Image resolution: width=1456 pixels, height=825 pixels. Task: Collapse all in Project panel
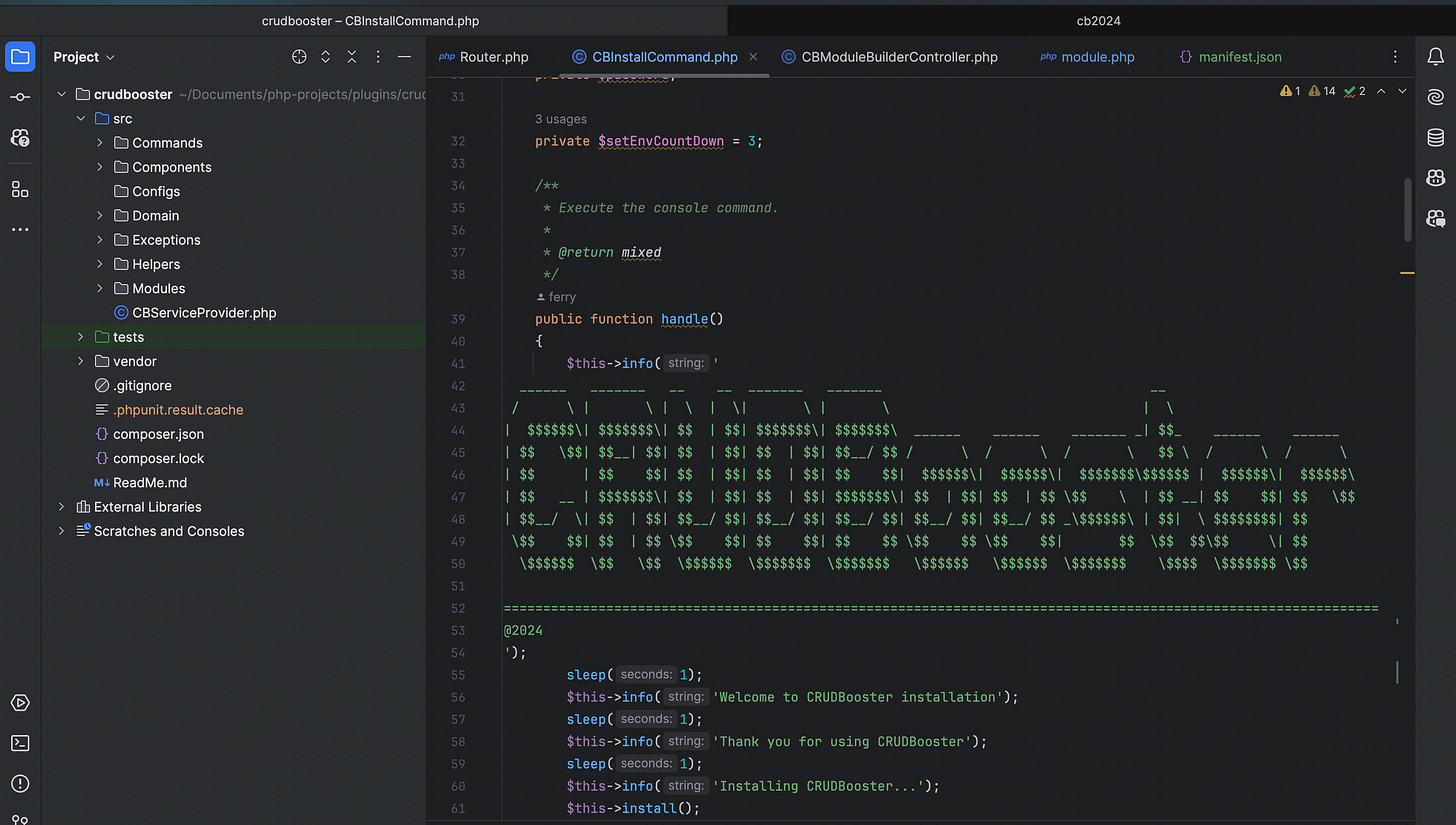(352, 57)
